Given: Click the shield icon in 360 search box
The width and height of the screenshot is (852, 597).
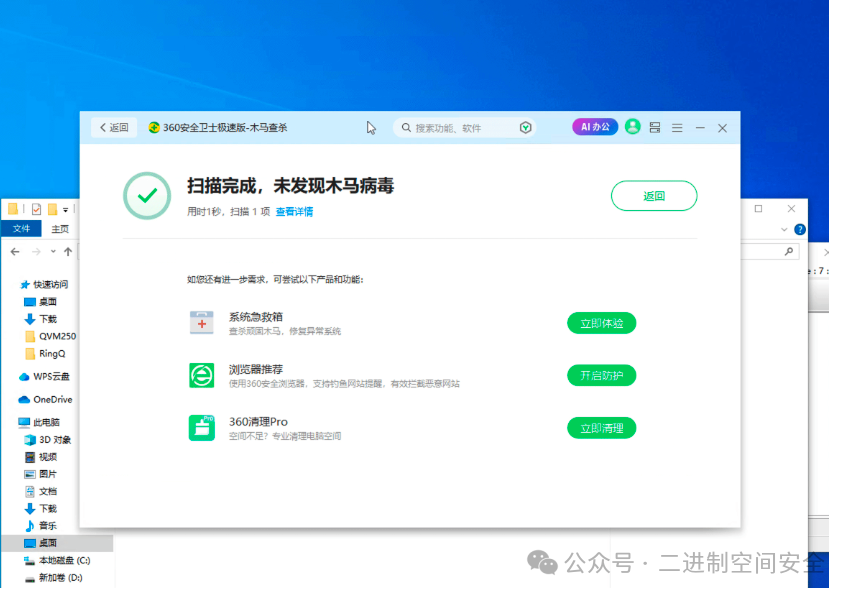Looking at the screenshot, I should [x=525, y=128].
